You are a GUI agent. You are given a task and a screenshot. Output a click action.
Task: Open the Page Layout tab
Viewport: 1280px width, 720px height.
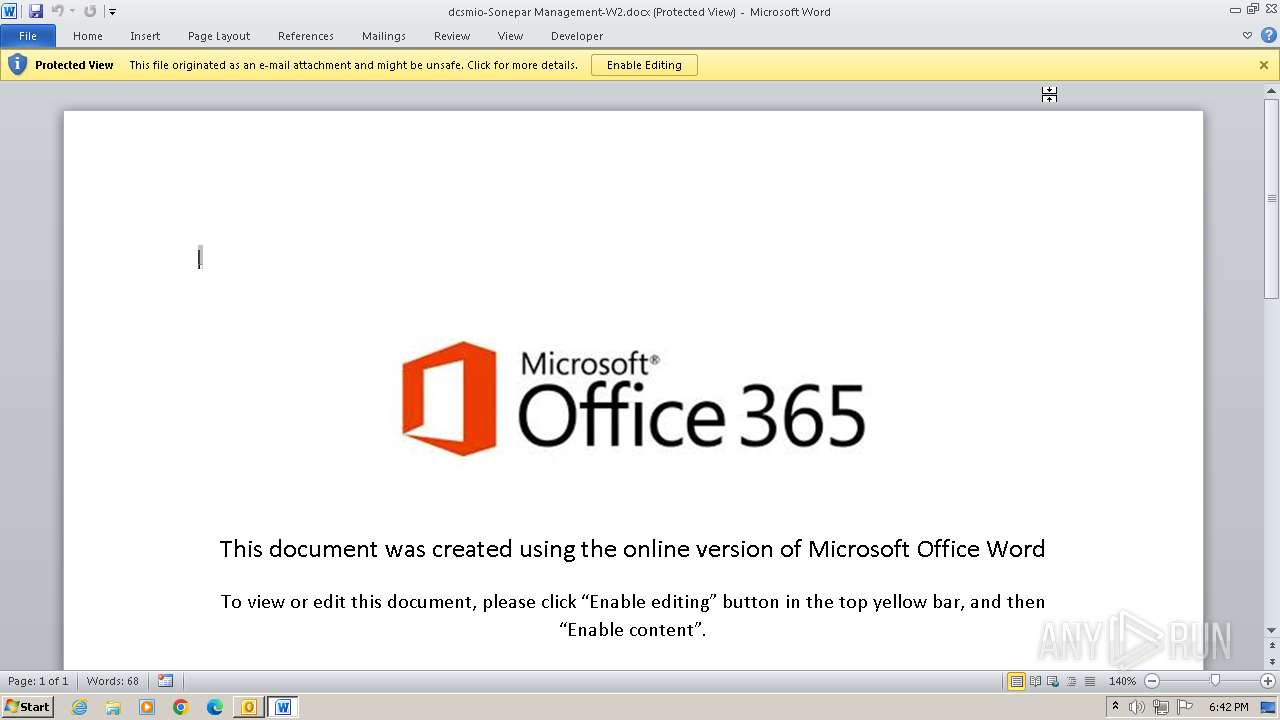219,36
